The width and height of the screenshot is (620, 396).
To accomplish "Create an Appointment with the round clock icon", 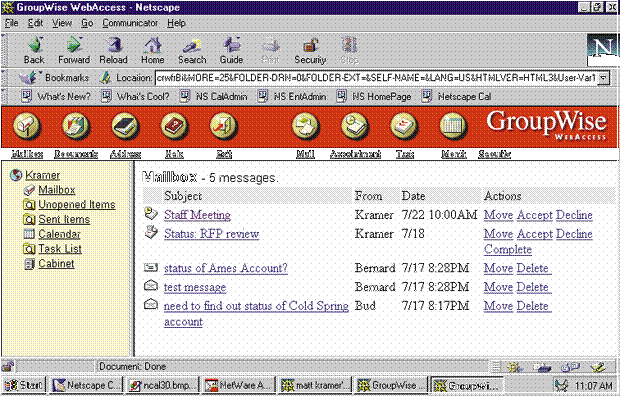I will click(355, 127).
